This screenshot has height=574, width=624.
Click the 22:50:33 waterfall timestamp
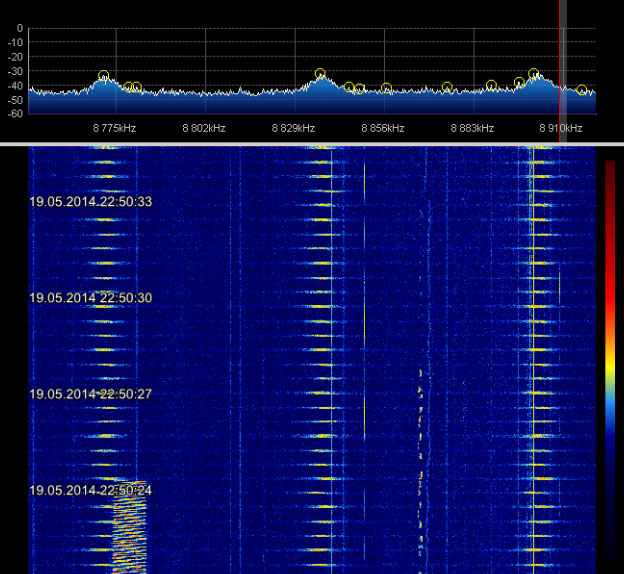(91, 201)
